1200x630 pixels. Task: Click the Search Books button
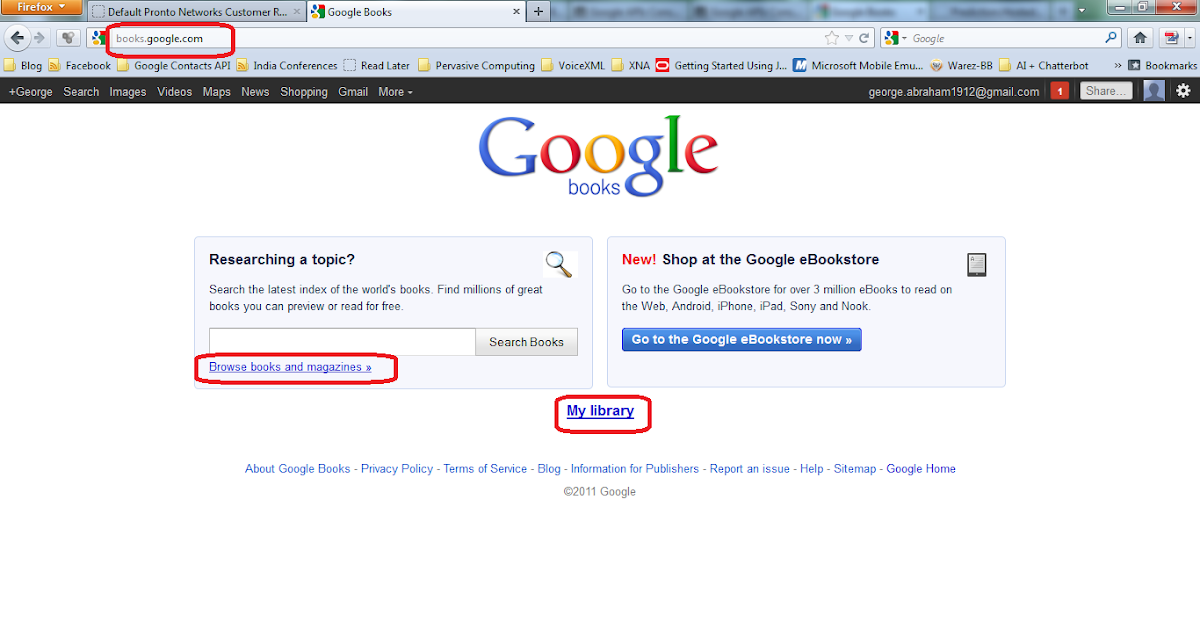click(526, 342)
